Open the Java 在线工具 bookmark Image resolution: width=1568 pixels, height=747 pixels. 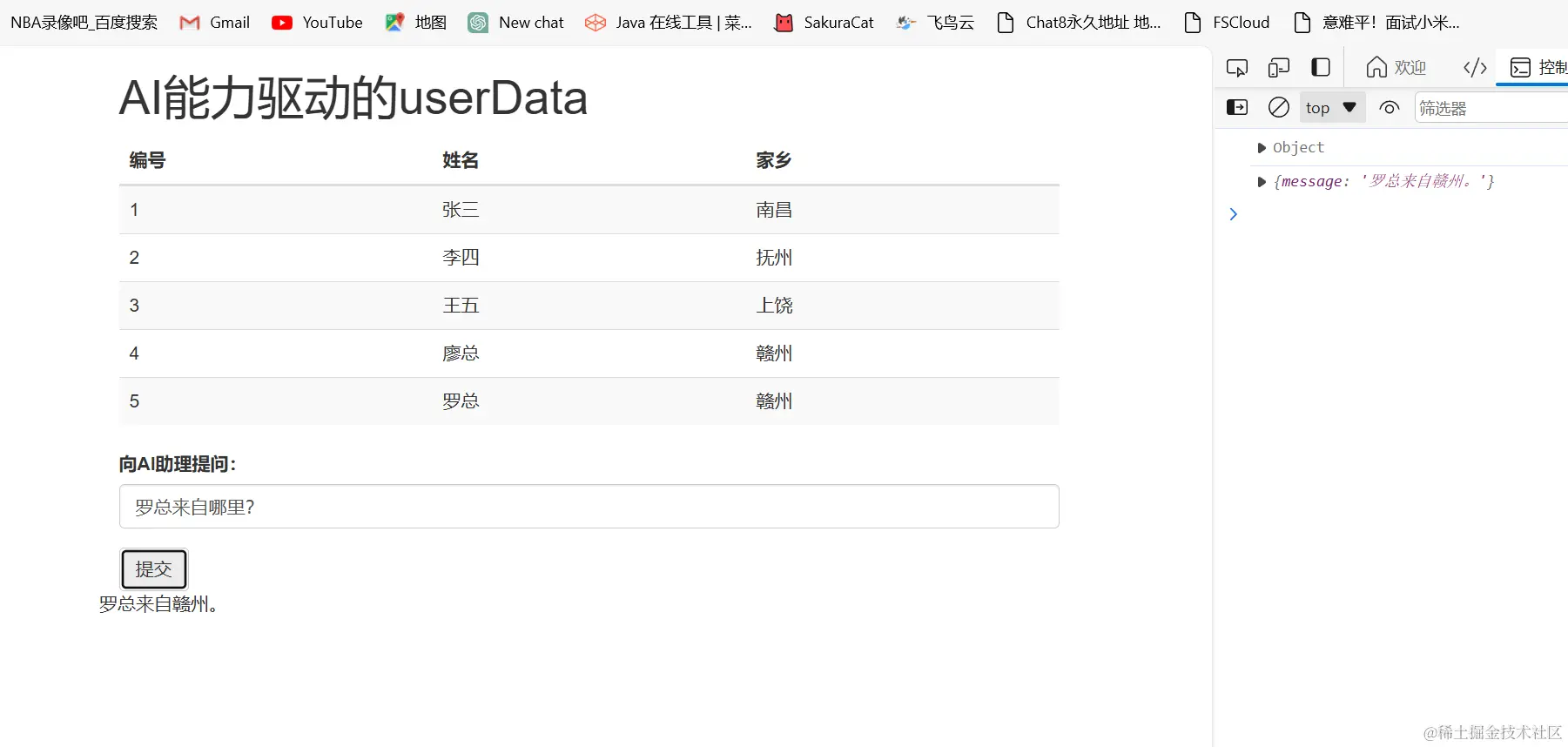669,23
